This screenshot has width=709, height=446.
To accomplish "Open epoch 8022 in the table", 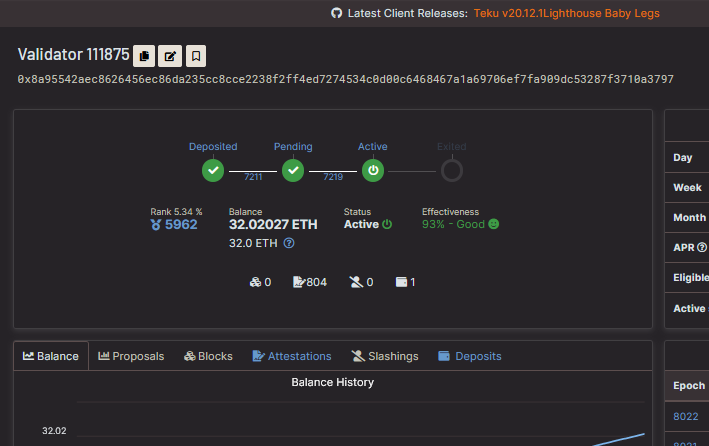I will click(685, 416).
